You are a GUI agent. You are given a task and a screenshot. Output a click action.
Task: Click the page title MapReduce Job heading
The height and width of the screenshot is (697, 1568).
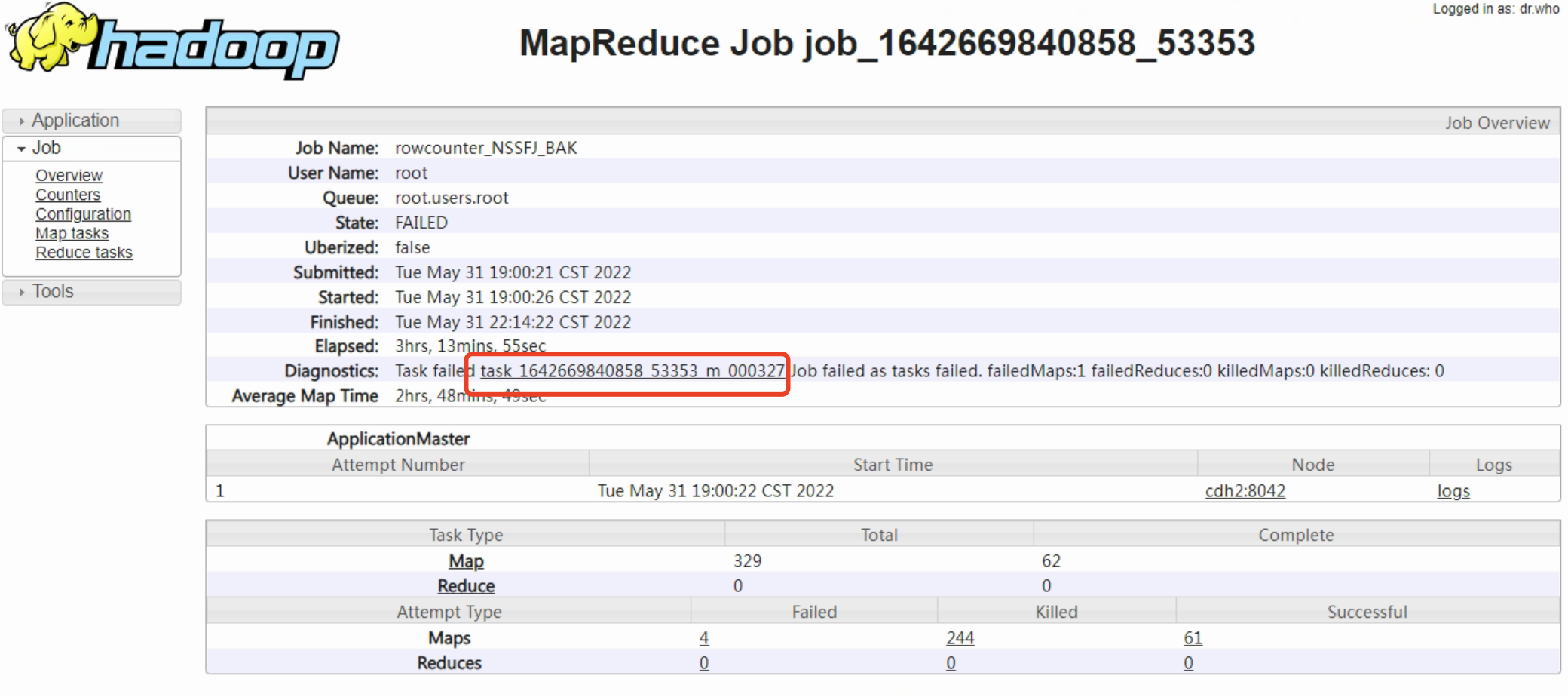pyautogui.click(x=887, y=42)
